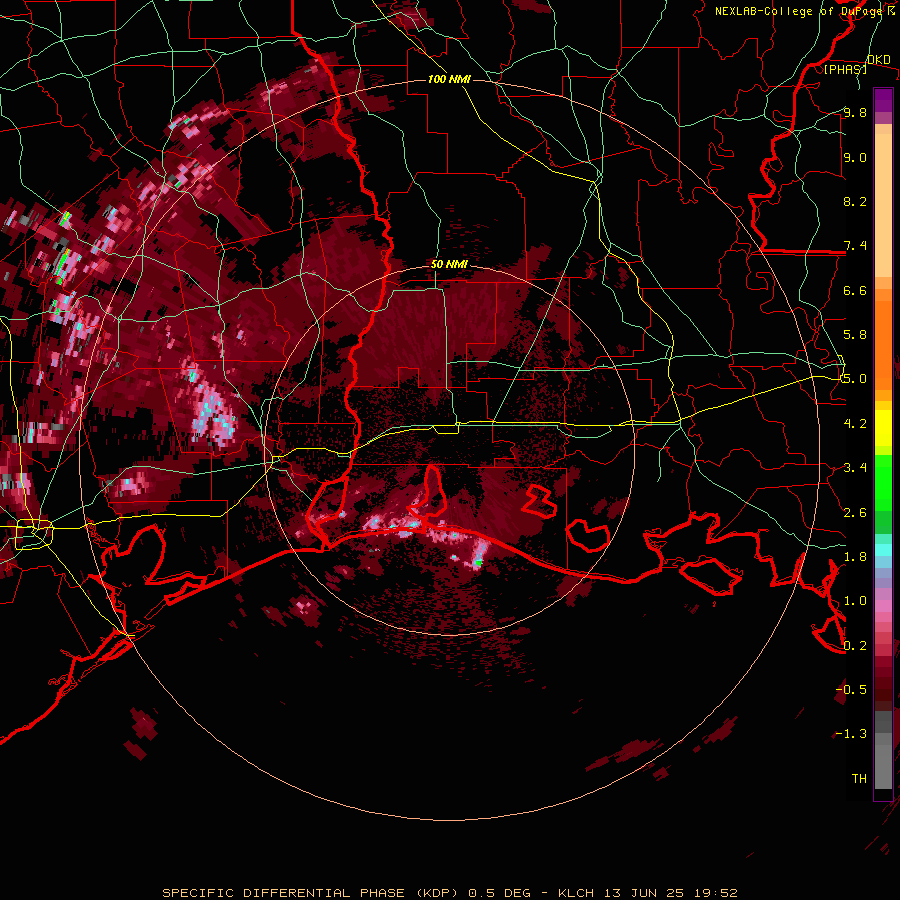Click the 9.8 value on color scale
This screenshot has height=900, width=900.
(x=855, y=112)
